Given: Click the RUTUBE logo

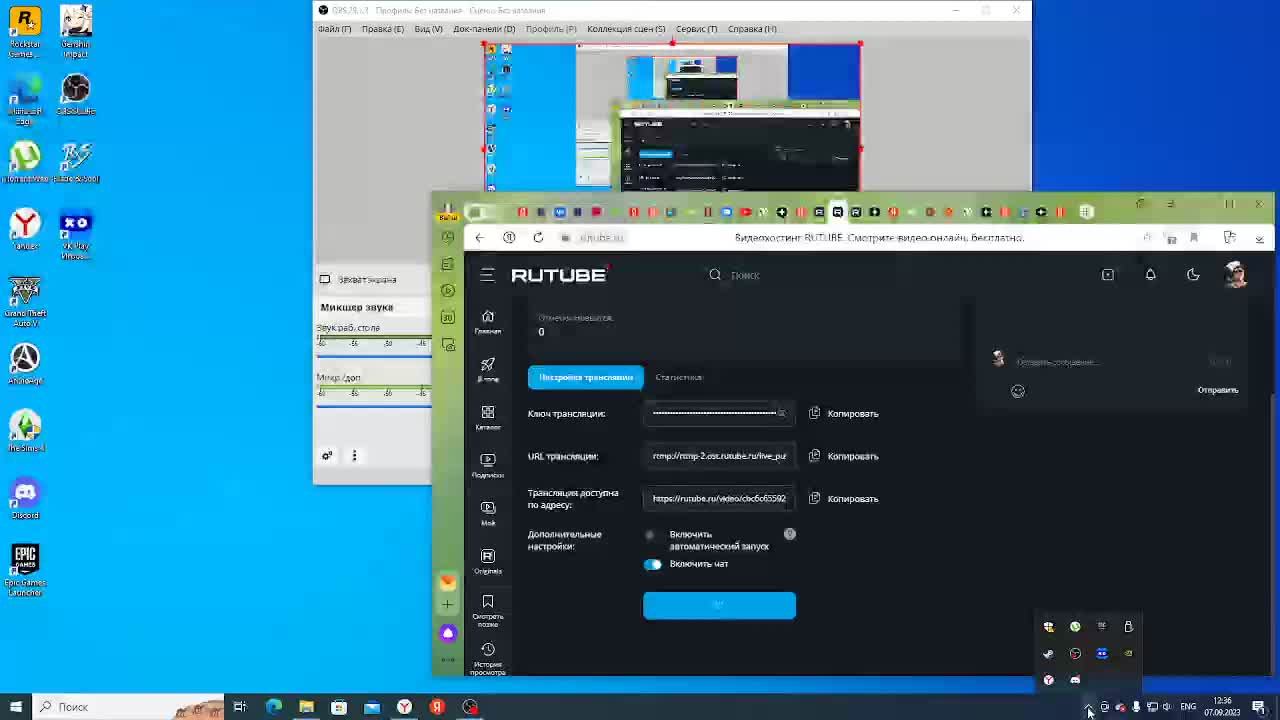Looking at the screenshot, I should pos(559,275).
